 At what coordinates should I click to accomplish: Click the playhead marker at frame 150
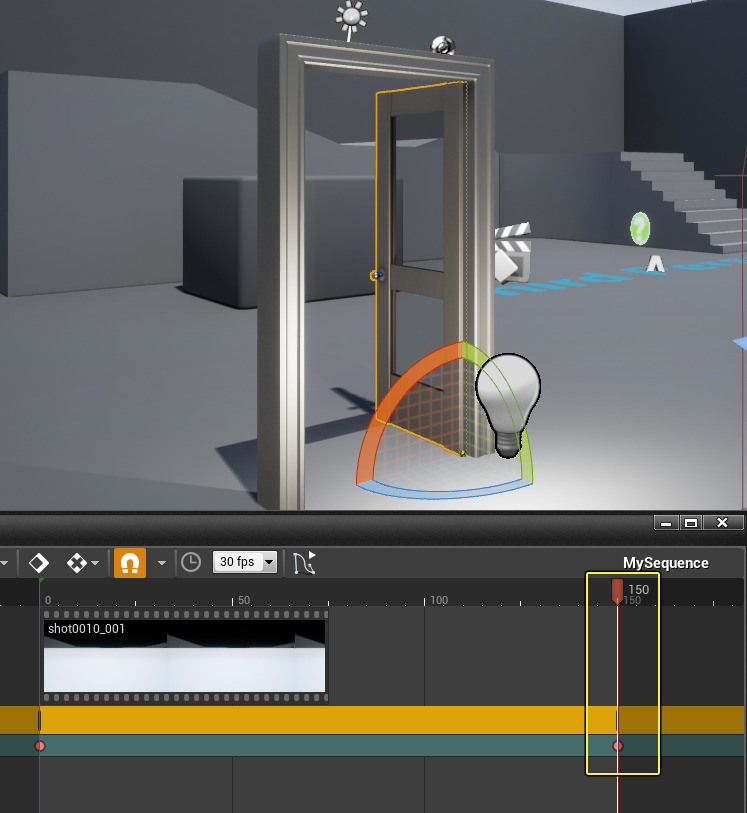[x=617, y=590]
